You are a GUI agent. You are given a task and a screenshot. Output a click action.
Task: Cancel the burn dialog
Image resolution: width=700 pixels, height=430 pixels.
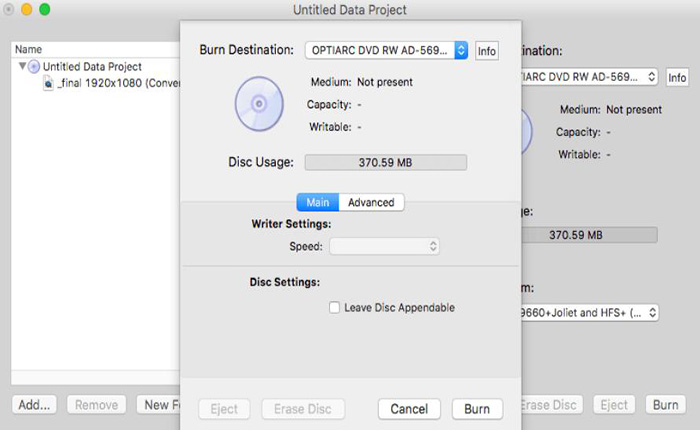pyautogui.click(x=409, y=409)
